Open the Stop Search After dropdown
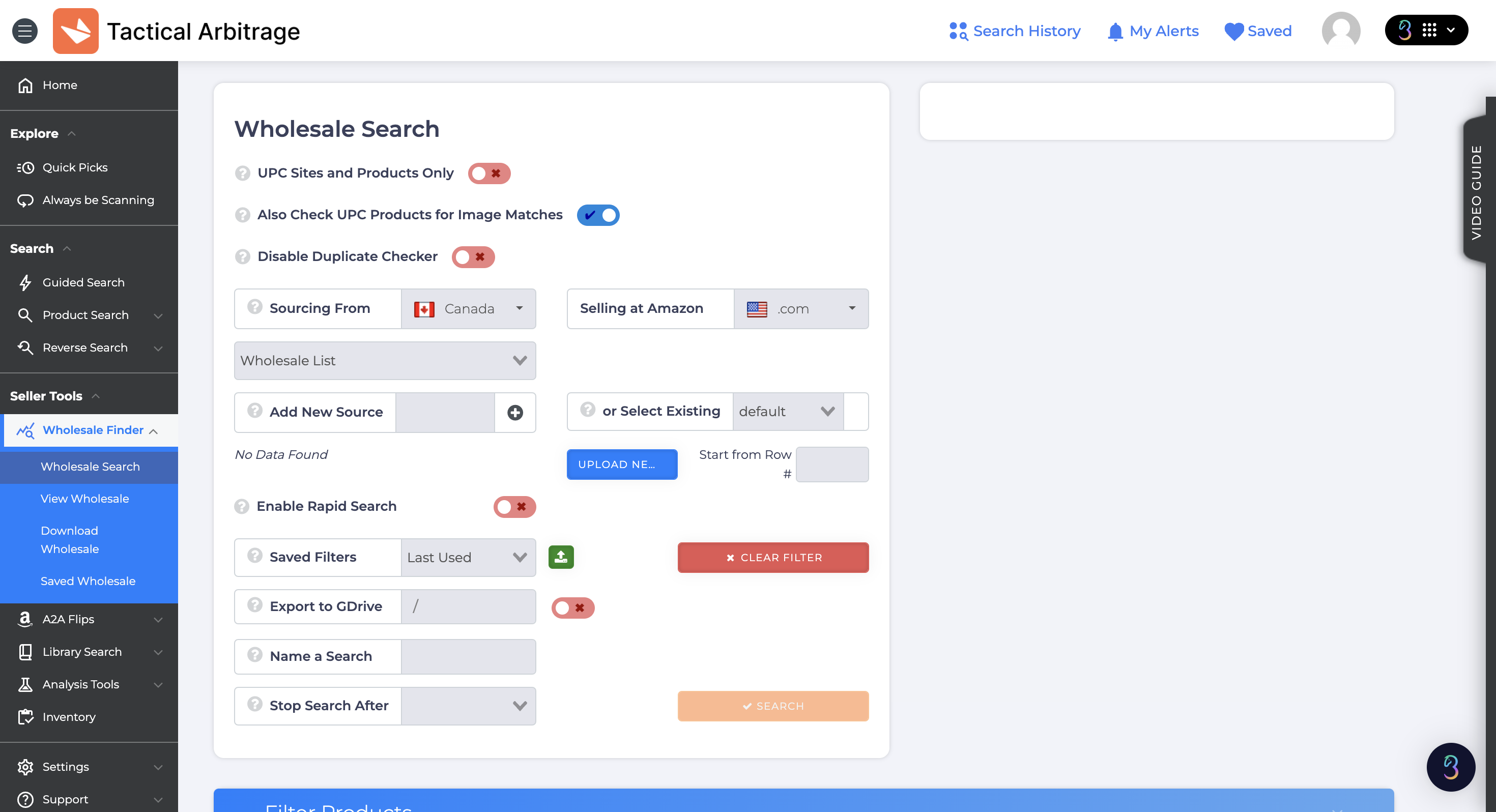The height and width of the screenshot is (812, 1496). [469, 706]
